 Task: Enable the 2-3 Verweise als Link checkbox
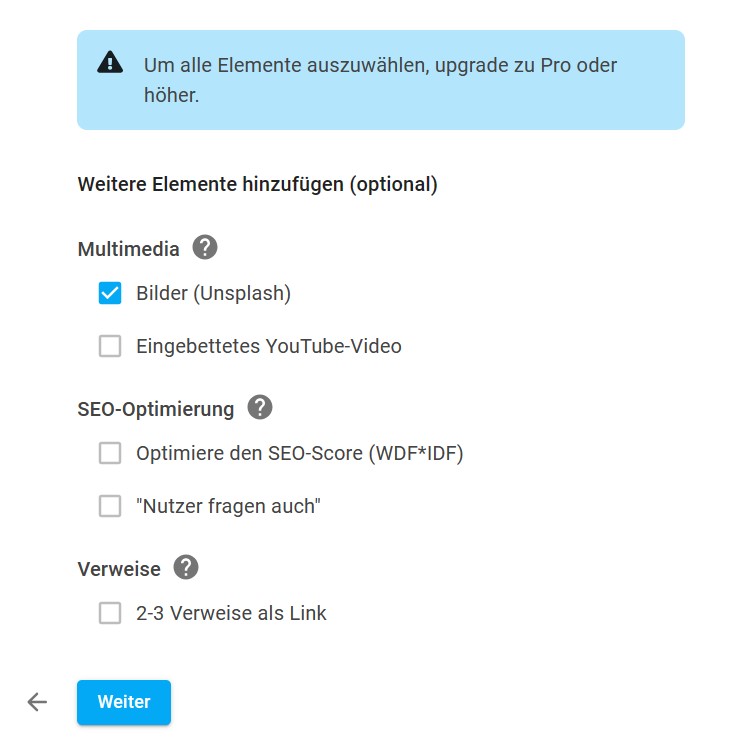pyautogui.click(x=110, y=613)
